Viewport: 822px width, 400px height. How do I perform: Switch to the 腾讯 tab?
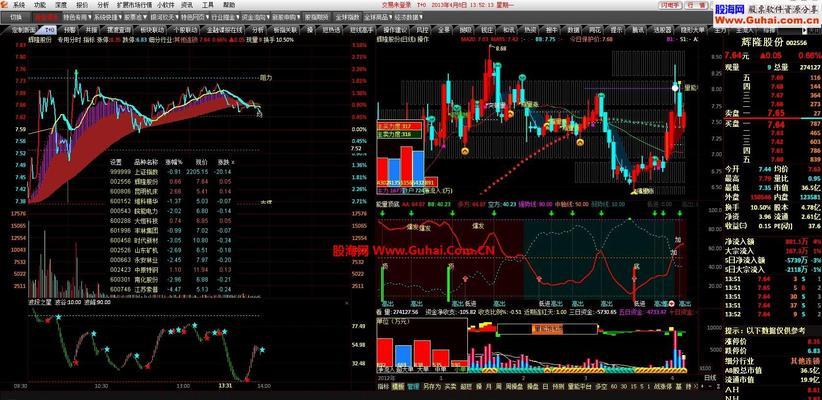coord(638,30)
